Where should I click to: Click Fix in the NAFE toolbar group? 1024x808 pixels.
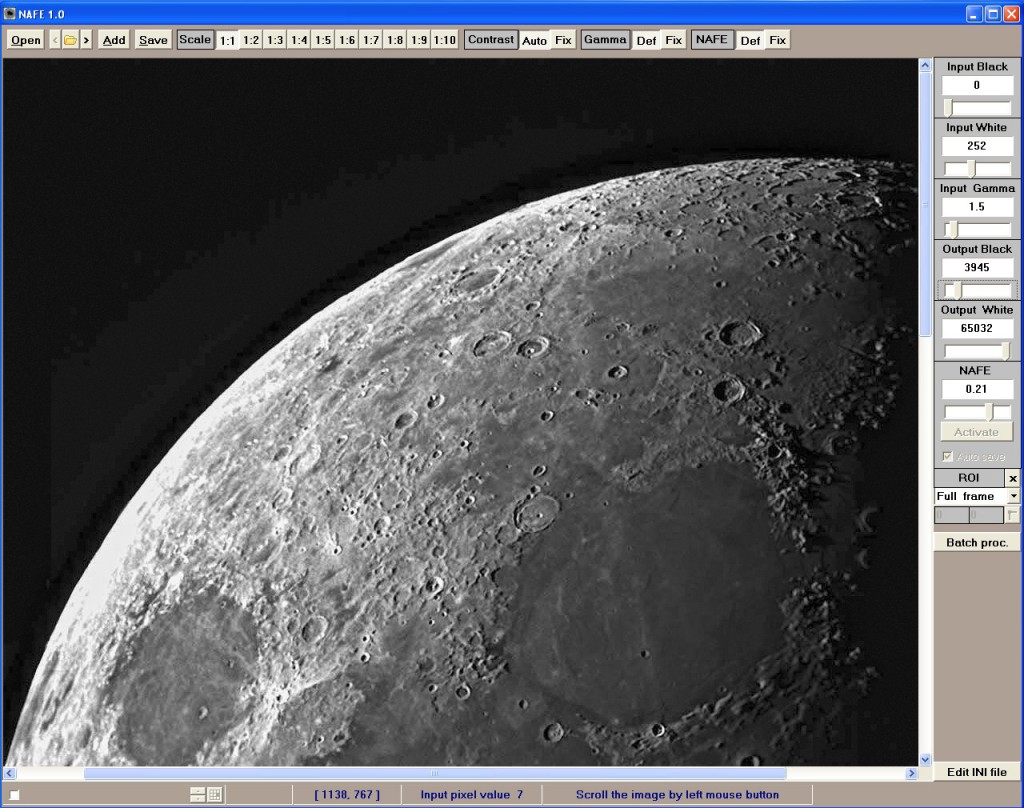(777, 40)
